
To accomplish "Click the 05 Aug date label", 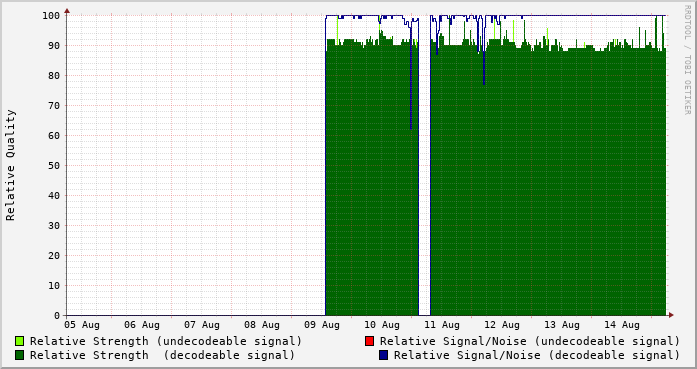I will [x=82, y=325].
